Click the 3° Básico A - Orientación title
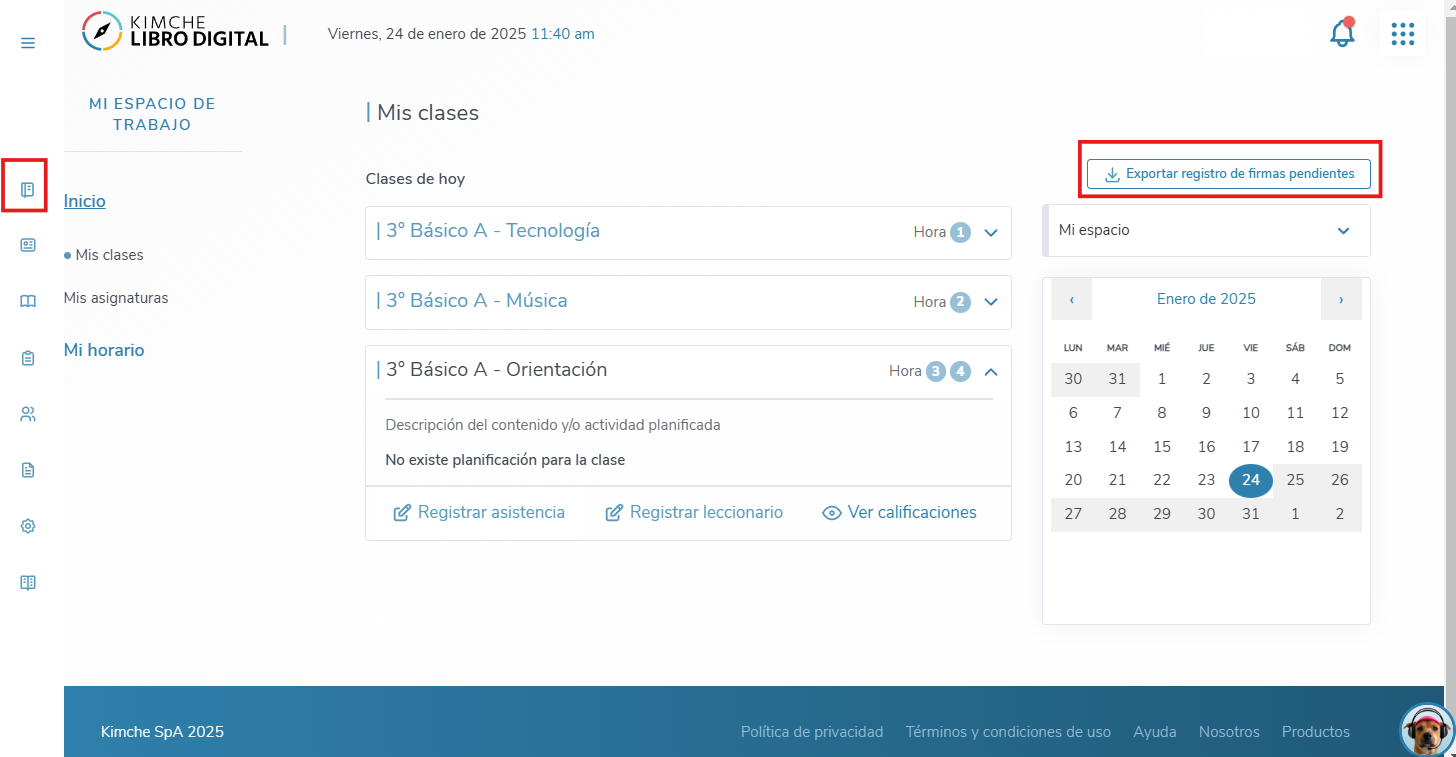Viewport: 1456px width, 757px height. pyautogui.click(x=497, y=369)
